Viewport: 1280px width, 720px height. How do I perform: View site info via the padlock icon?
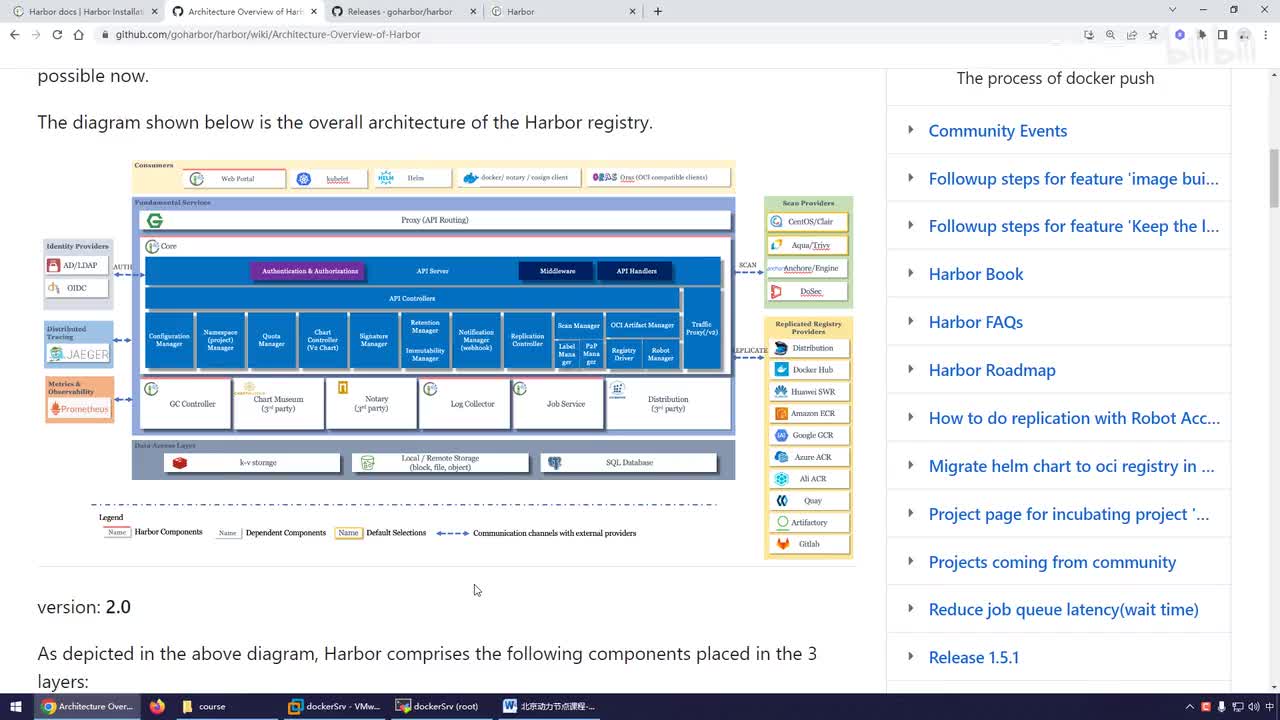tap(104, 34)
